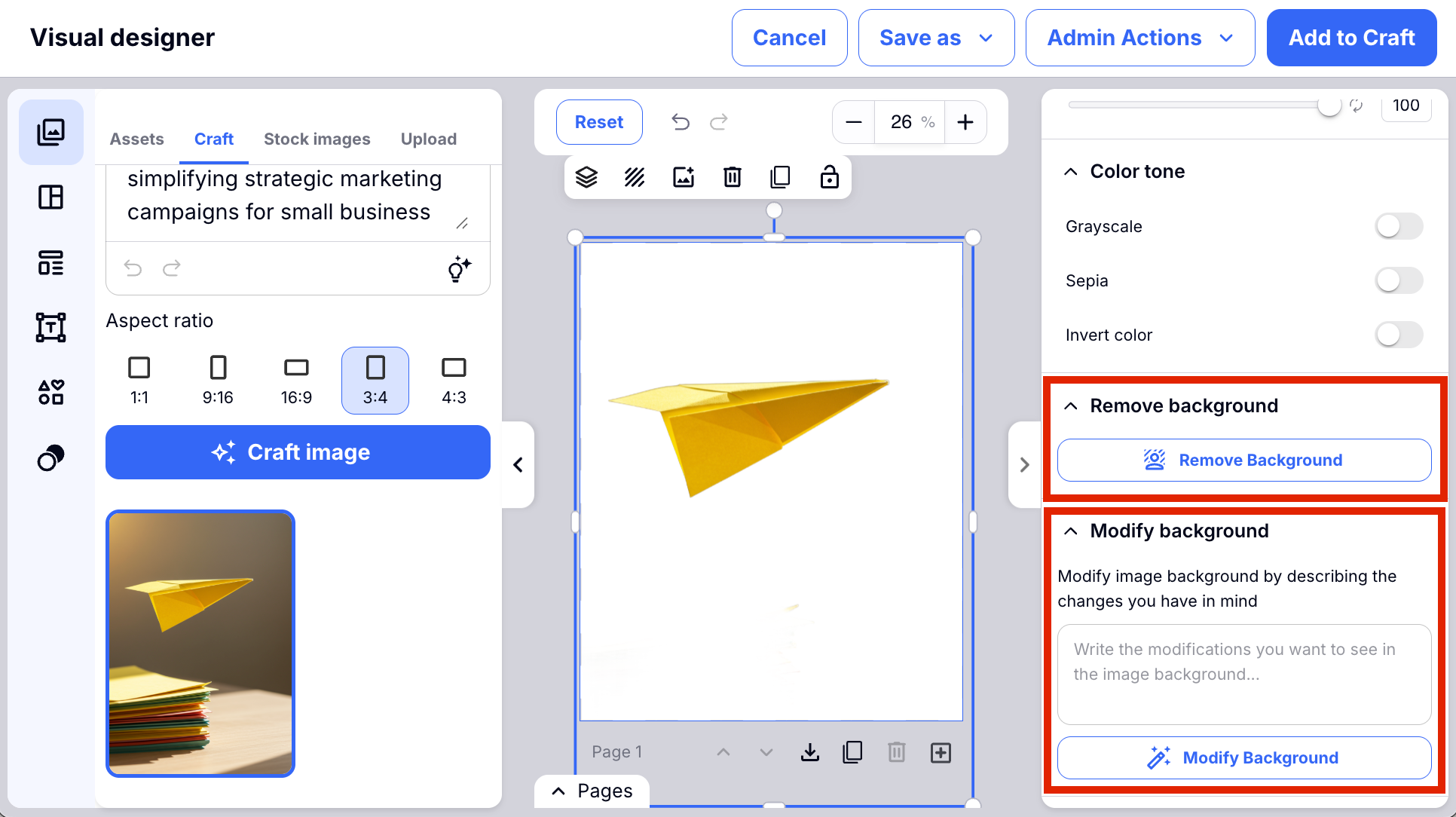
Task: Turn on the Sepia toggle
Action: [1399, 280]
